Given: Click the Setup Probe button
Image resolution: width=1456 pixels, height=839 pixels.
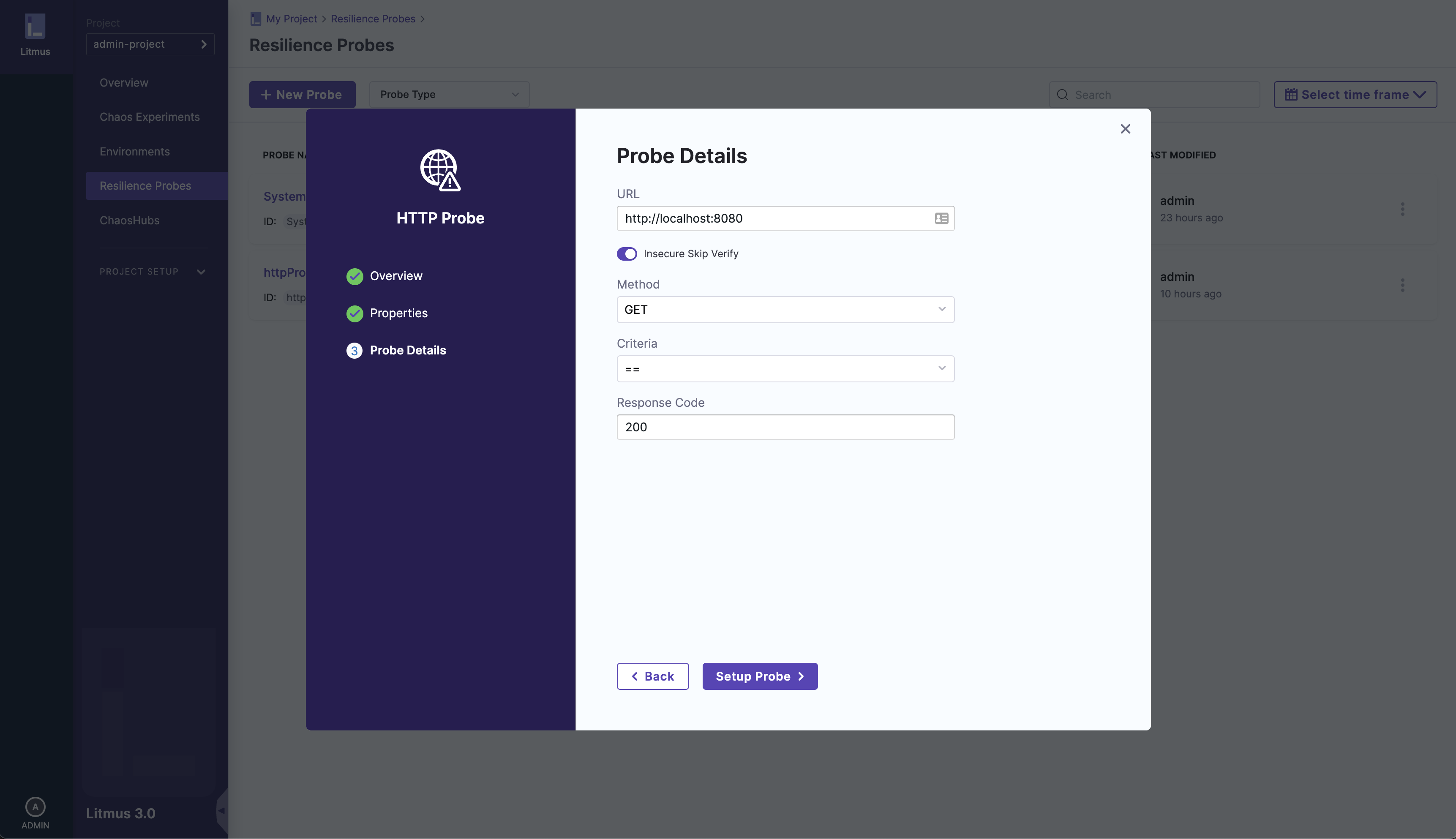Looking at the screenshot, I should (759, 676).
